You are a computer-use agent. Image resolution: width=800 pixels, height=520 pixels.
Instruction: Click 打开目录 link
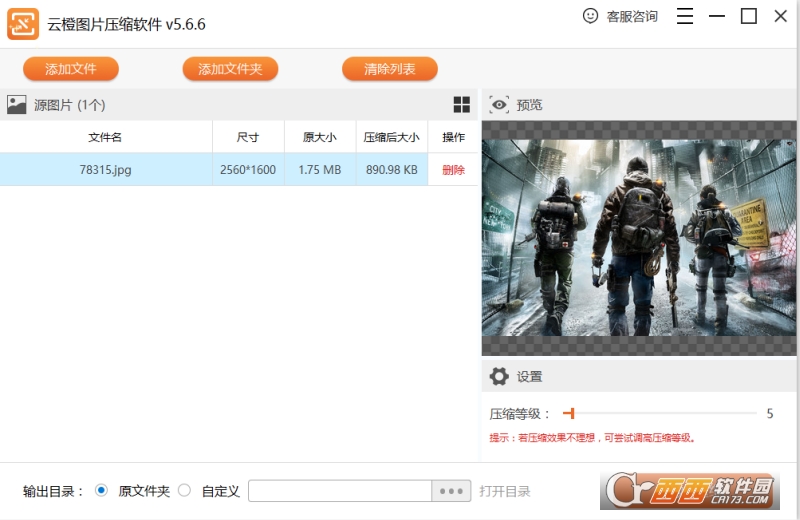[505, 491]
